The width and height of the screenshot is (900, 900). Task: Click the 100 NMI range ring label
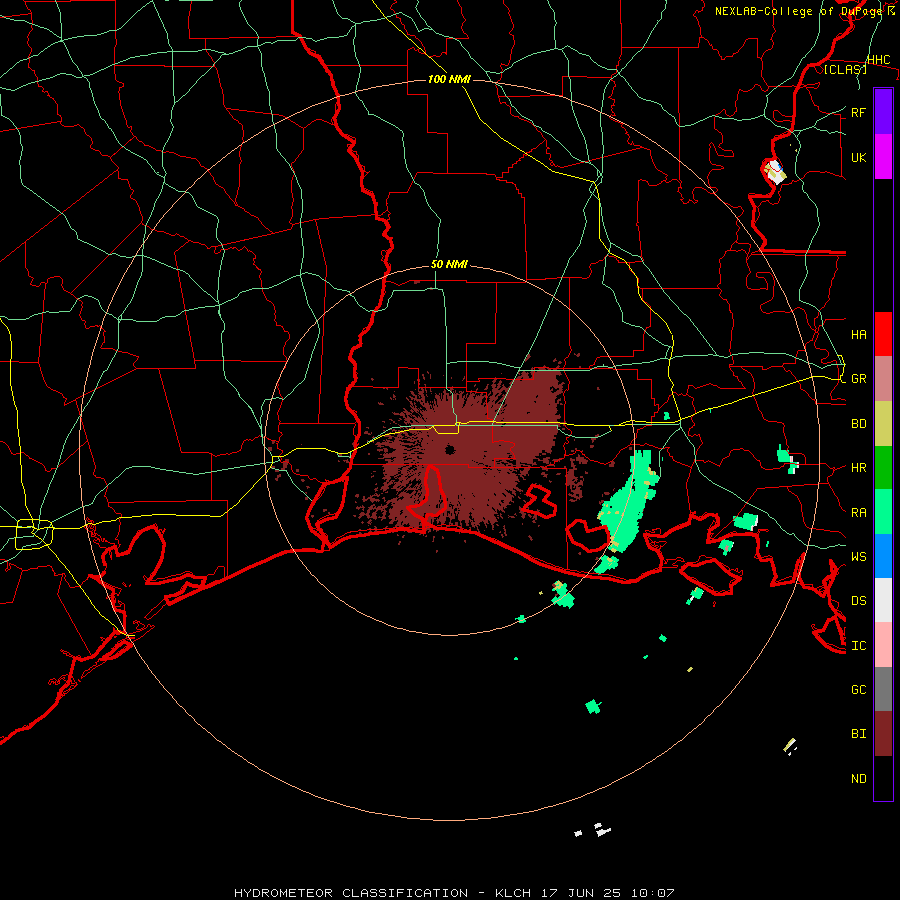449,79
